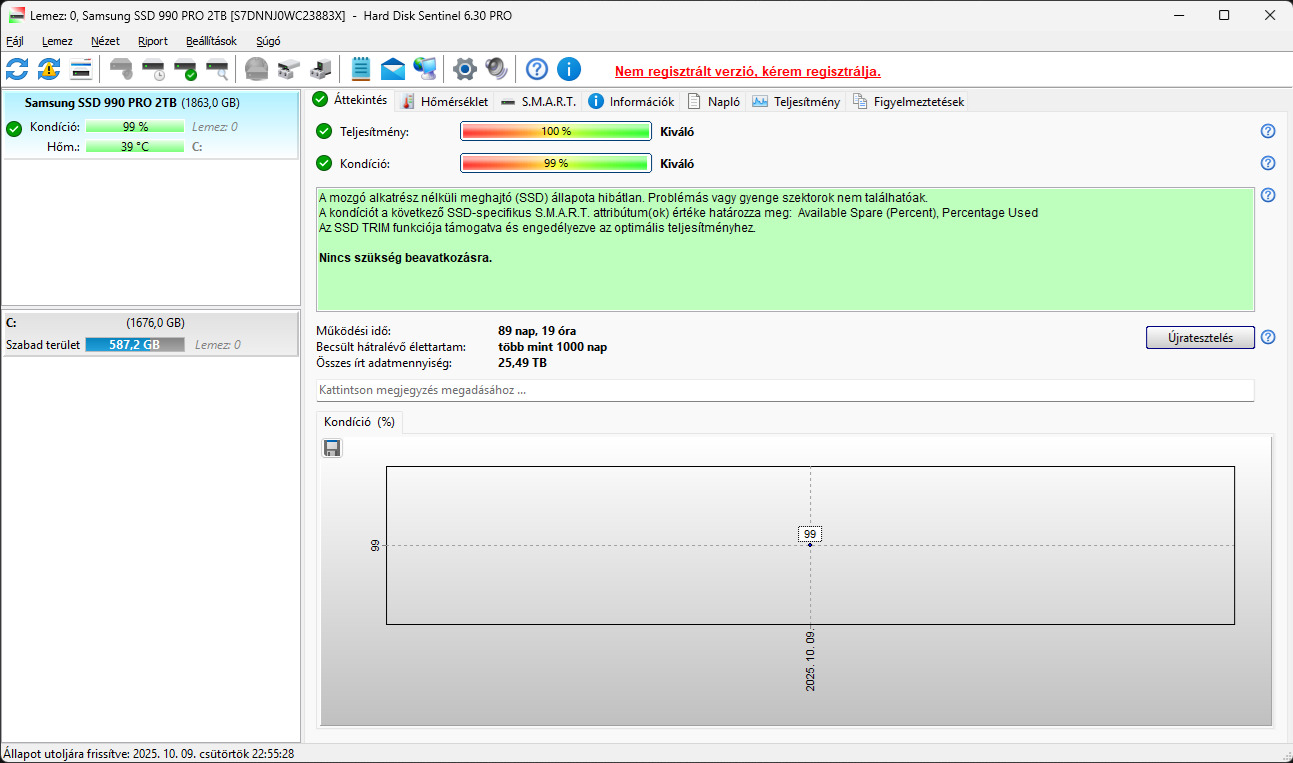Viewport: 1293px width, 763px height.
Task: Click the help icon beside Kondíció row
Action: (1268, 163)
